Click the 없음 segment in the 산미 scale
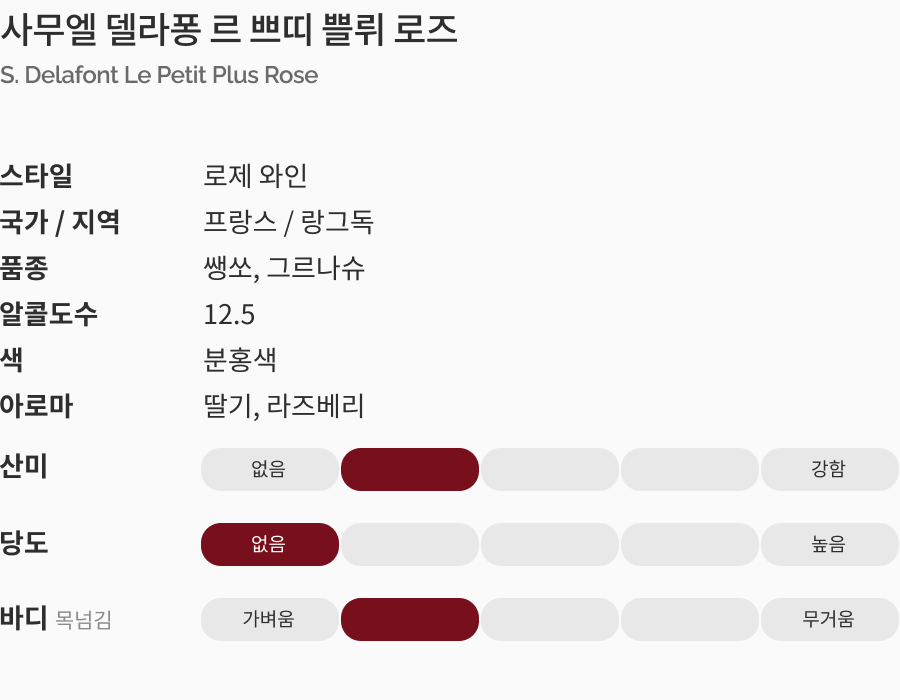This screenshot has height=700, width=900. [270, 470]
